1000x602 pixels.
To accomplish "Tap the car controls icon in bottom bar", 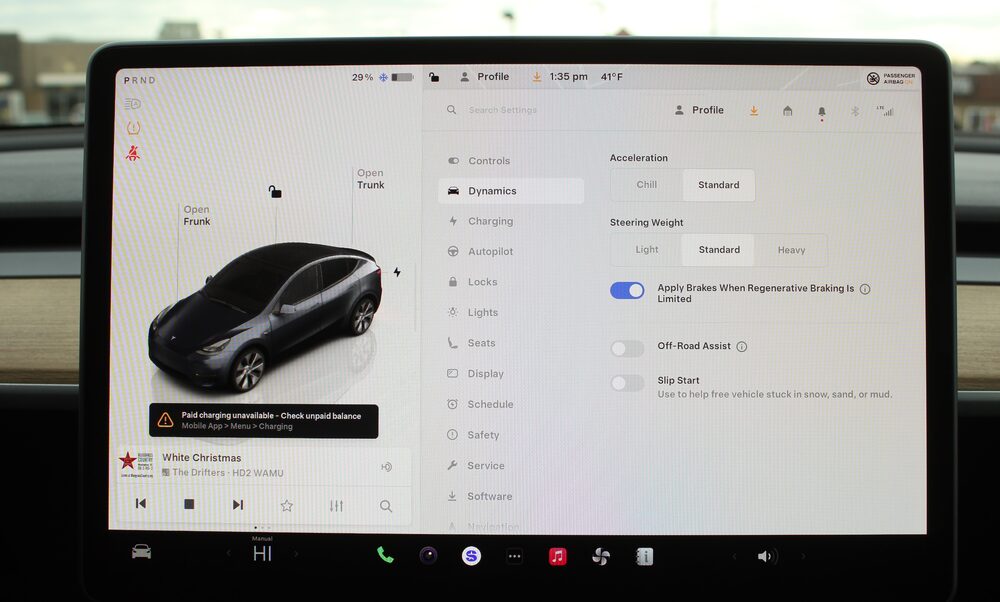I will 141,552.
